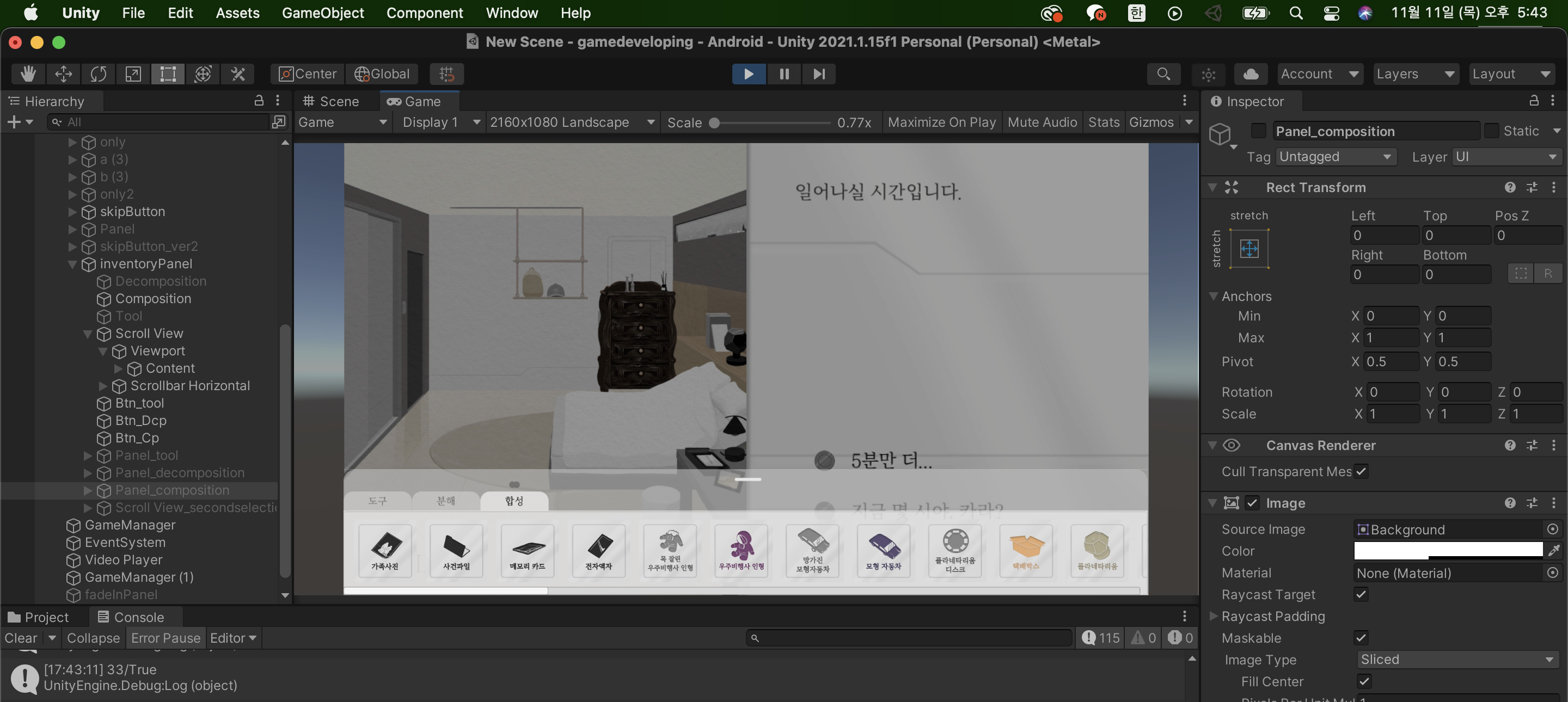This screenshot has height=702, width=1568.
Task: Open macOS Control Center icon
Action: click(1331, 13)
